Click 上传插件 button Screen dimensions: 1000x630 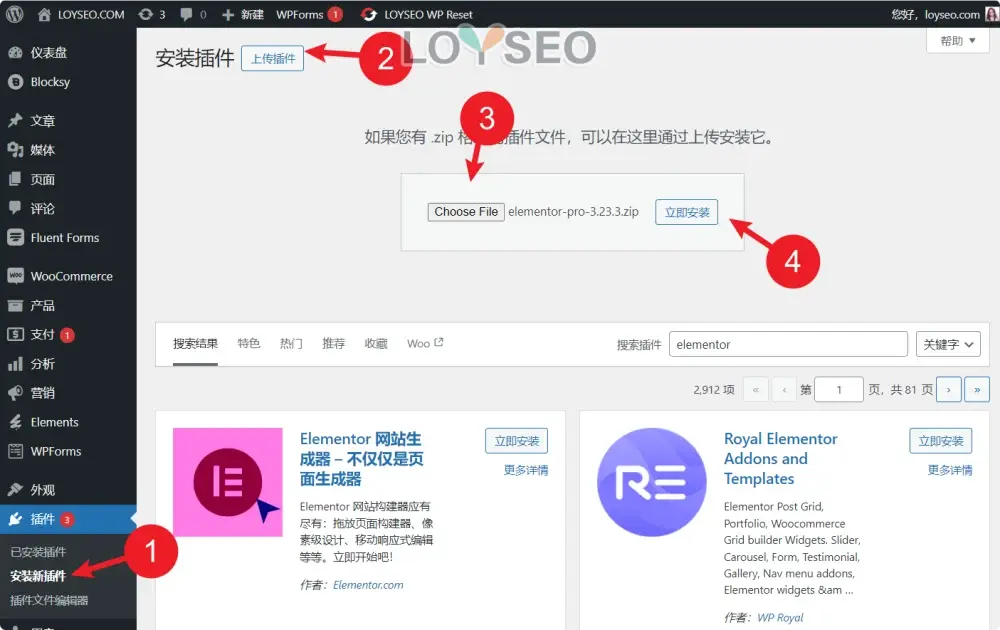pos(272,59)
